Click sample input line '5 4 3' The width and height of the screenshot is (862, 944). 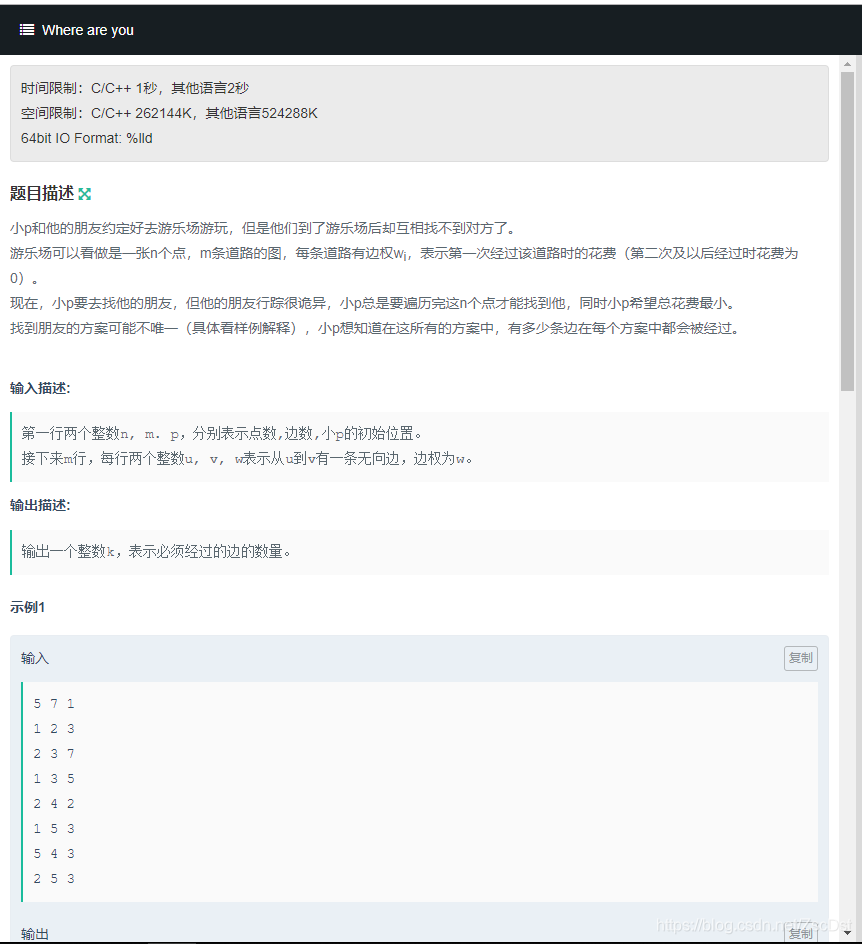[x=54, y=854]
